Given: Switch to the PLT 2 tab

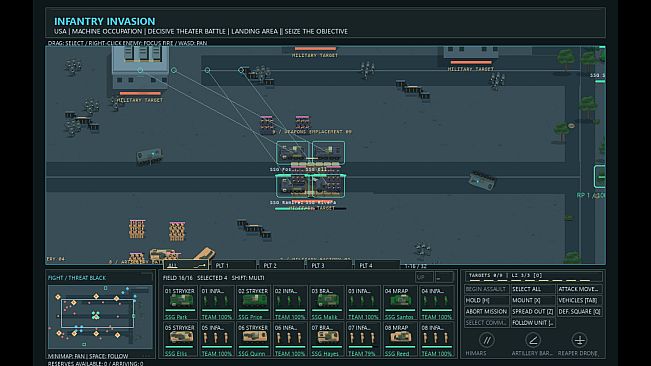Looking at the screenshot, I should click(281, 265).
